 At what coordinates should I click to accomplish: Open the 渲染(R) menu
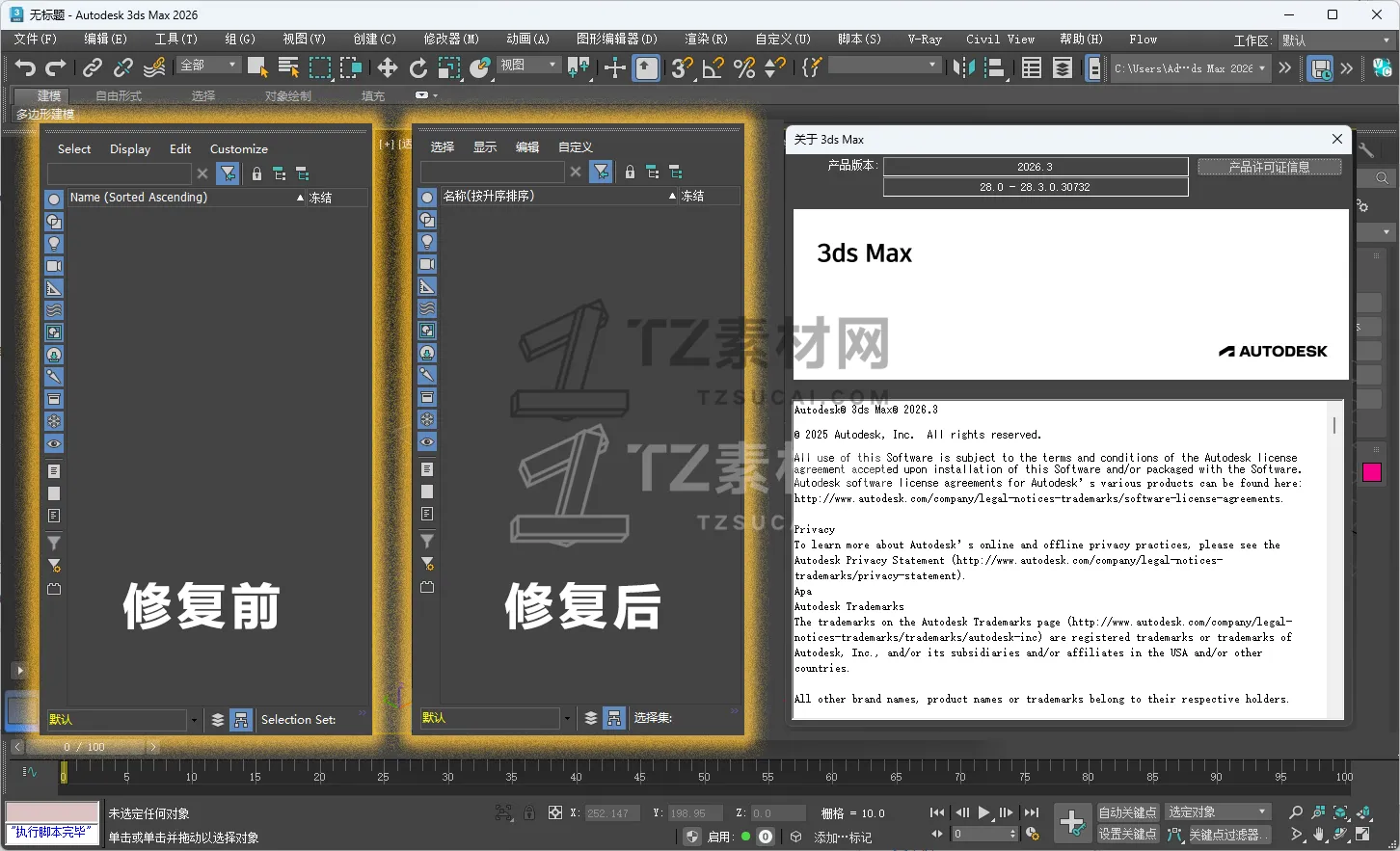tap(706, 40)
